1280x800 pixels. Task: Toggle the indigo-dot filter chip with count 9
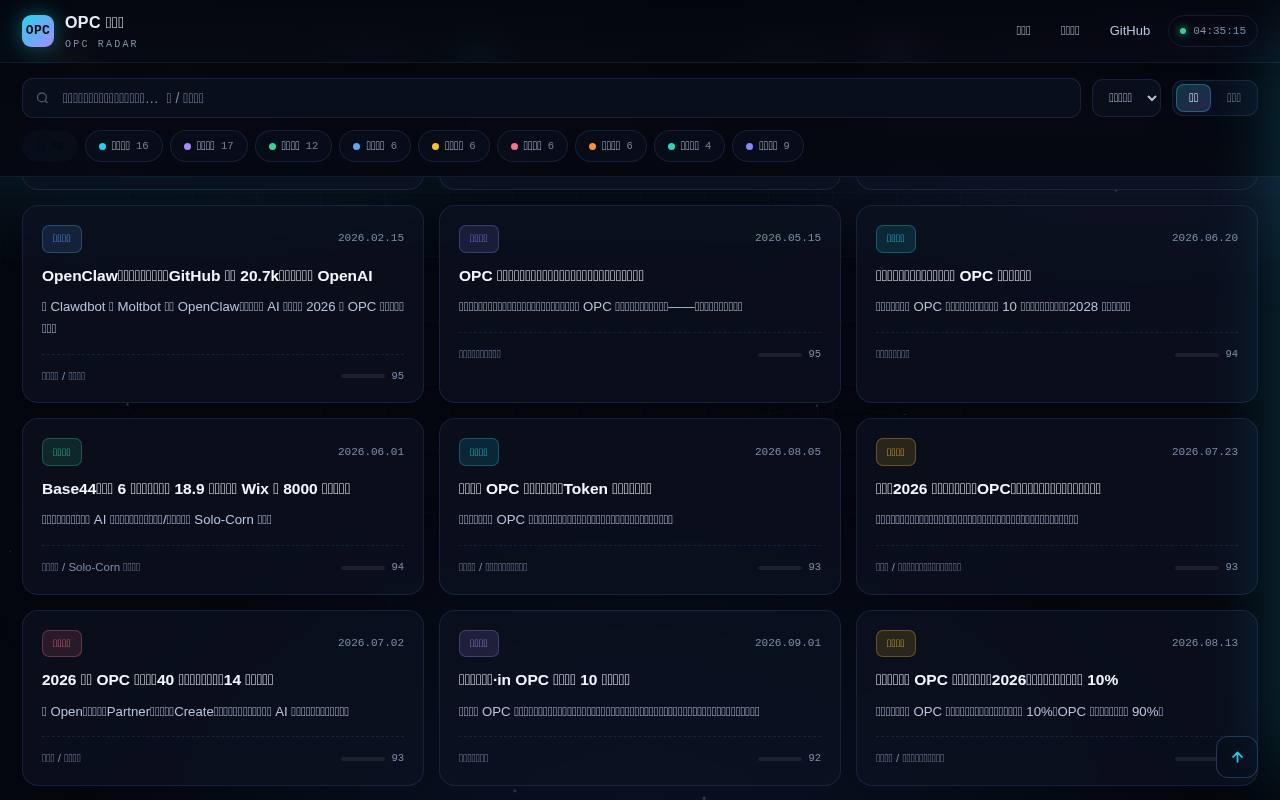click(768, 146)
